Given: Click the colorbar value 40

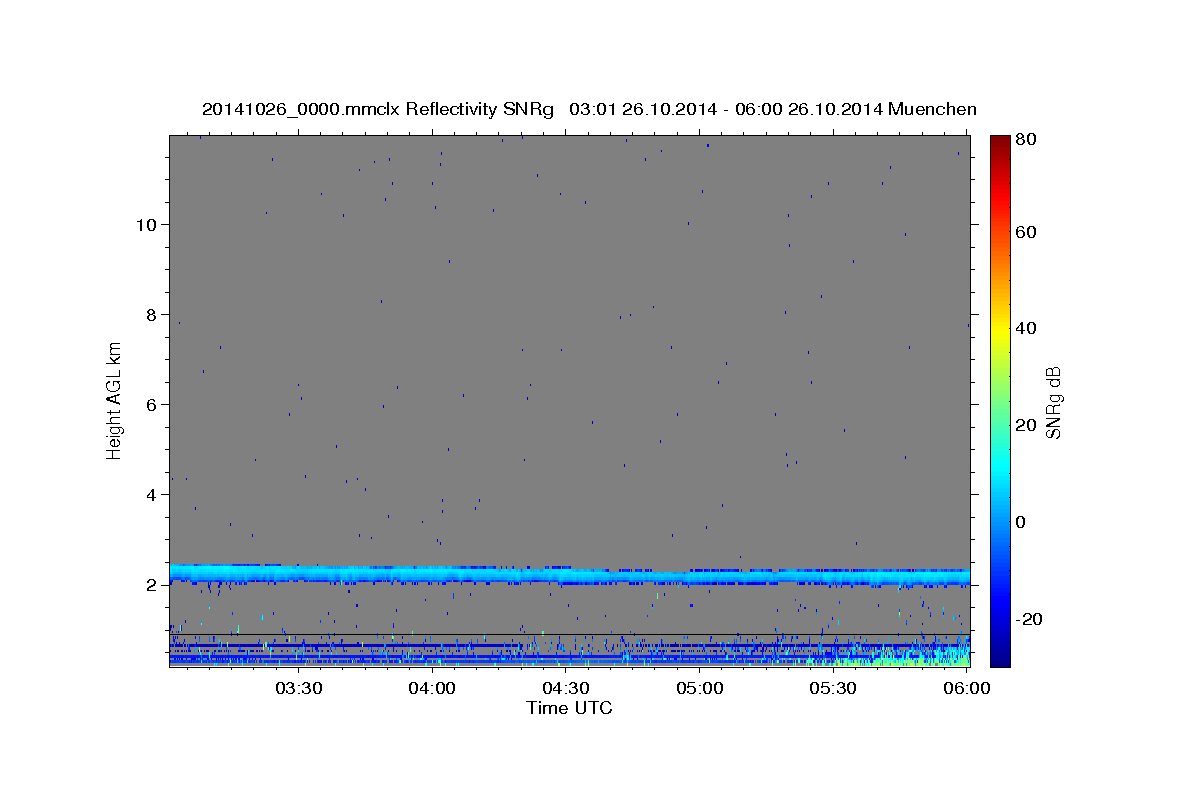Looking at the screenshot, I should tap(1024, 328).
